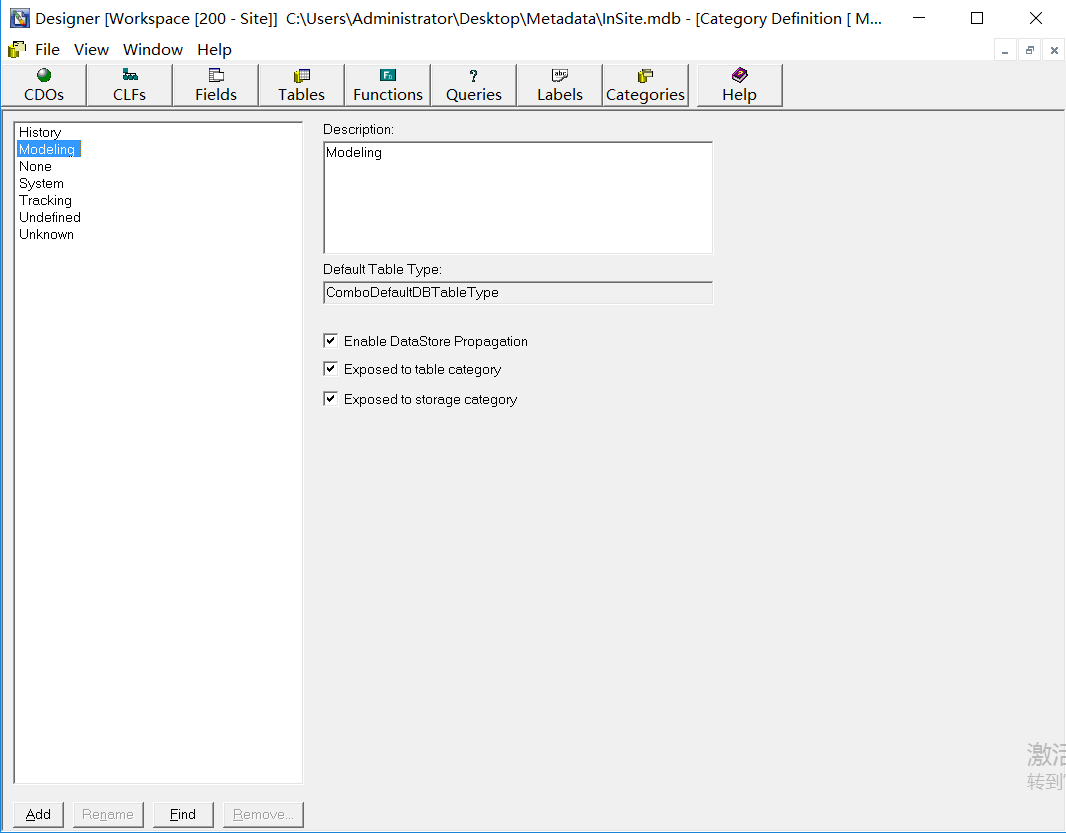The image size is (1066, 833).
Task: Open the Queries toolbar button
Action: click(474, 85)
